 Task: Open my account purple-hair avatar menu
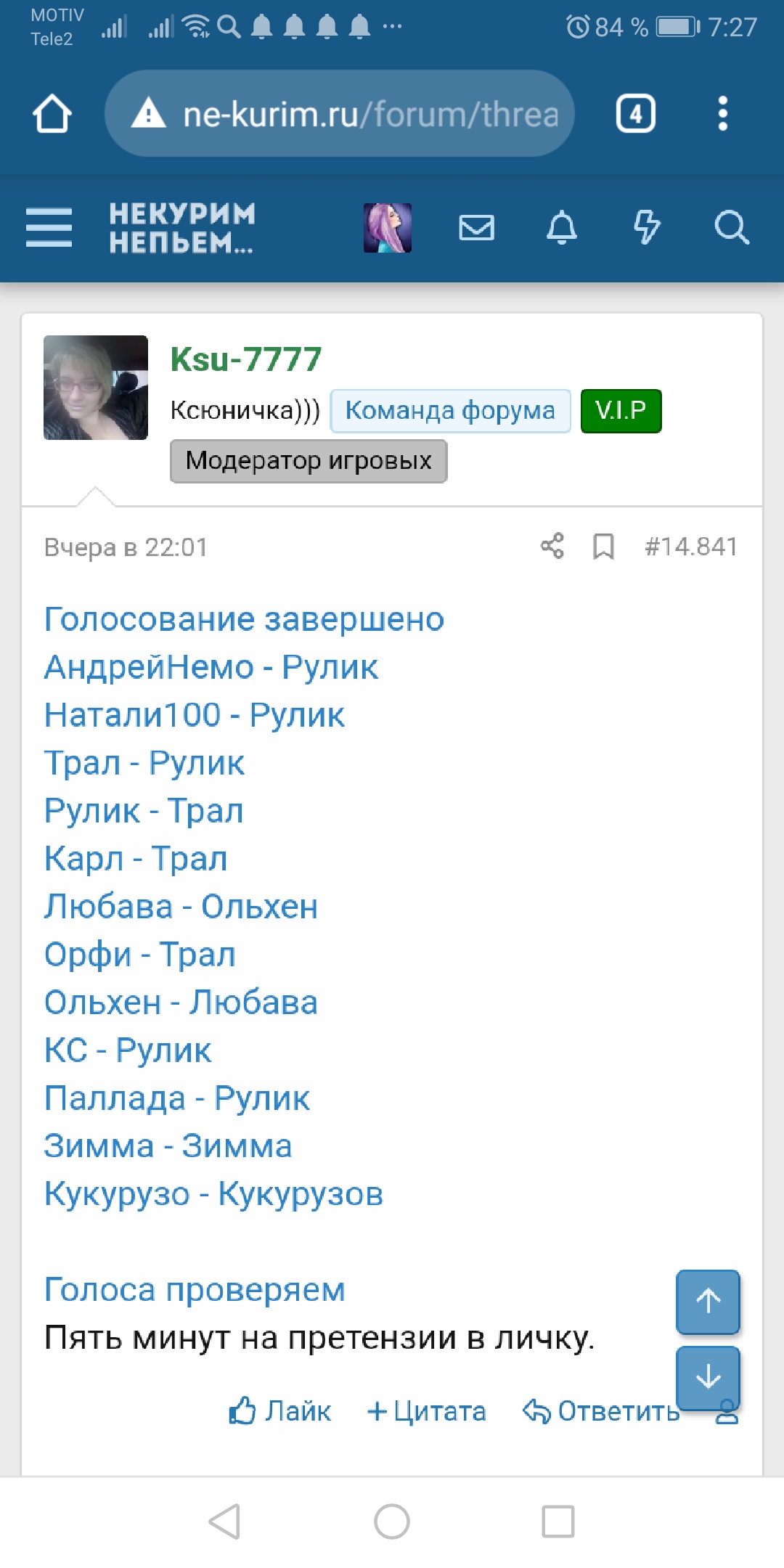pyautogui.click(x=388, y=228)
